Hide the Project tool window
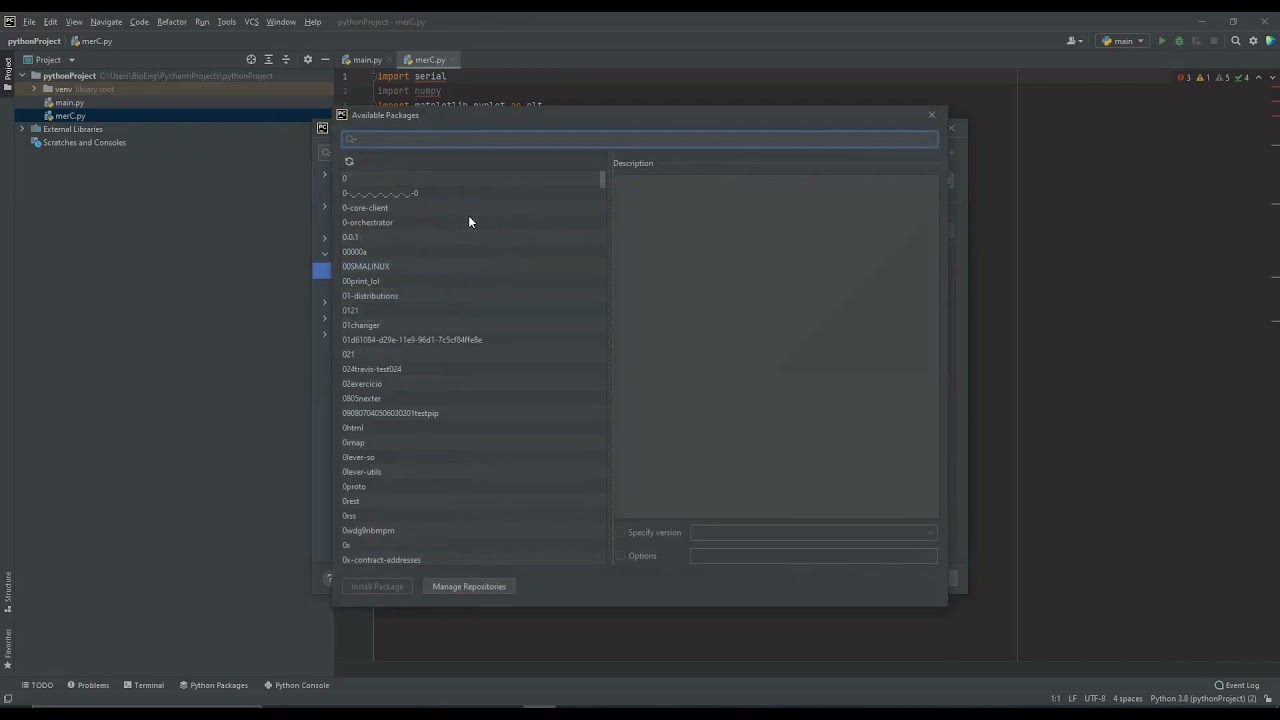Viewport: 1280px width, 720px height. tap(325, 60)
